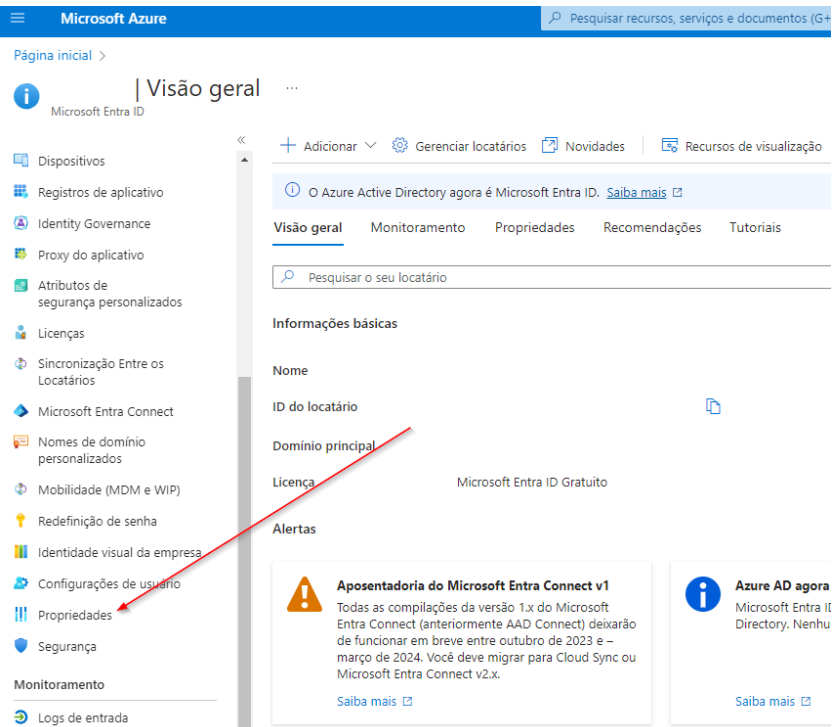Screen dimensions: 839x727
Task: Switch to the Recomendações tab
Action: 652,227
